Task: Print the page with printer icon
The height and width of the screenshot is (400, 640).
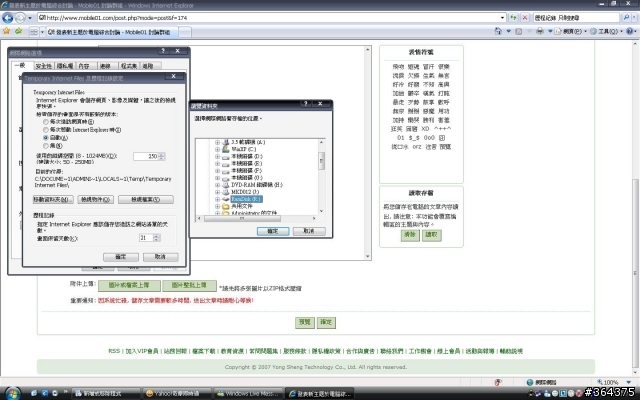Action: click(540, 31)
